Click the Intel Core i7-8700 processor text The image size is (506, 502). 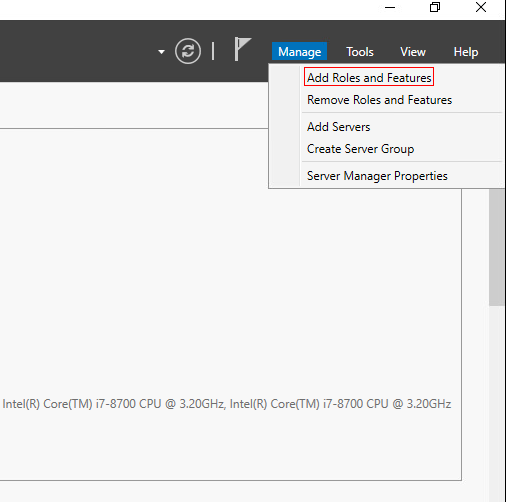point(227,404)
